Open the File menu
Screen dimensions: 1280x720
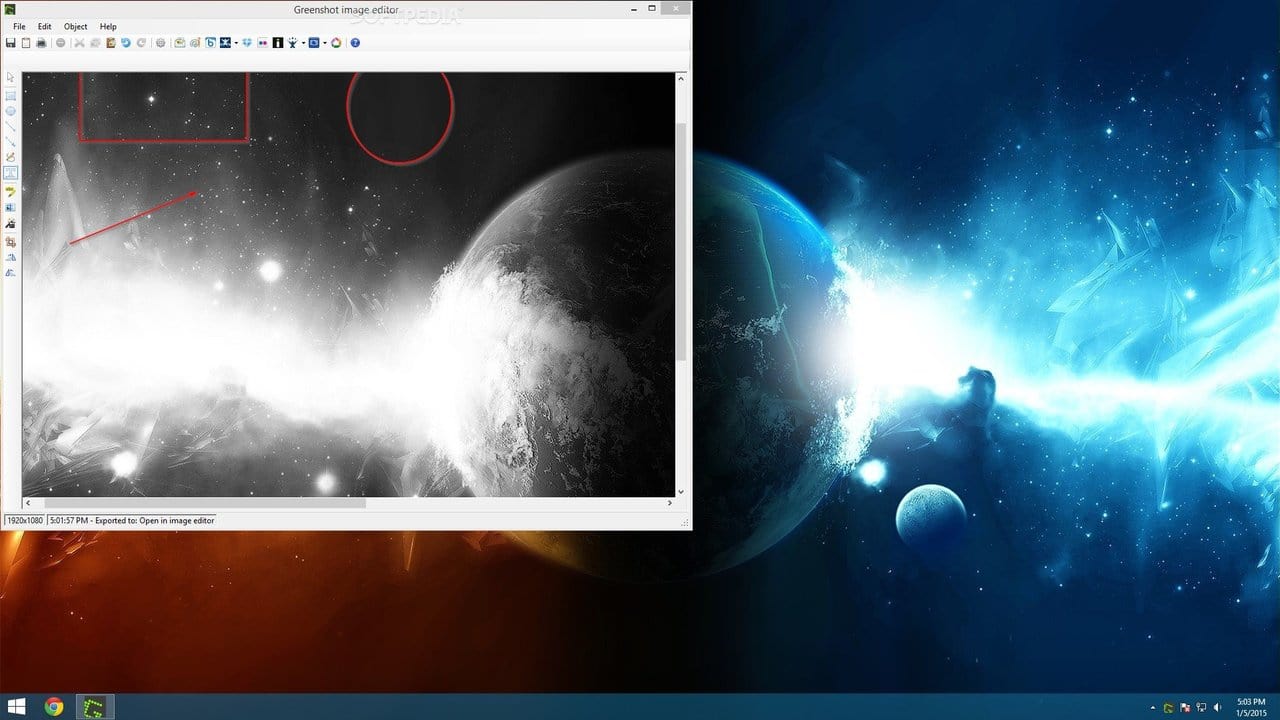19,26
